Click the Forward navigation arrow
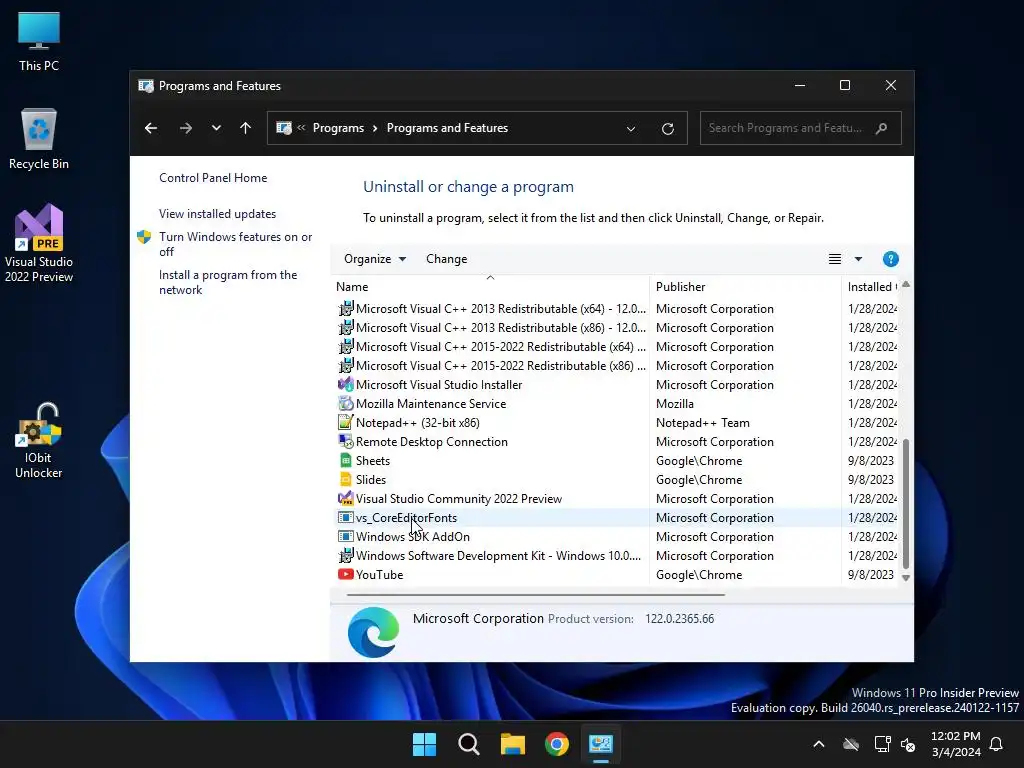1024x768 pixels. click(185, 128)
